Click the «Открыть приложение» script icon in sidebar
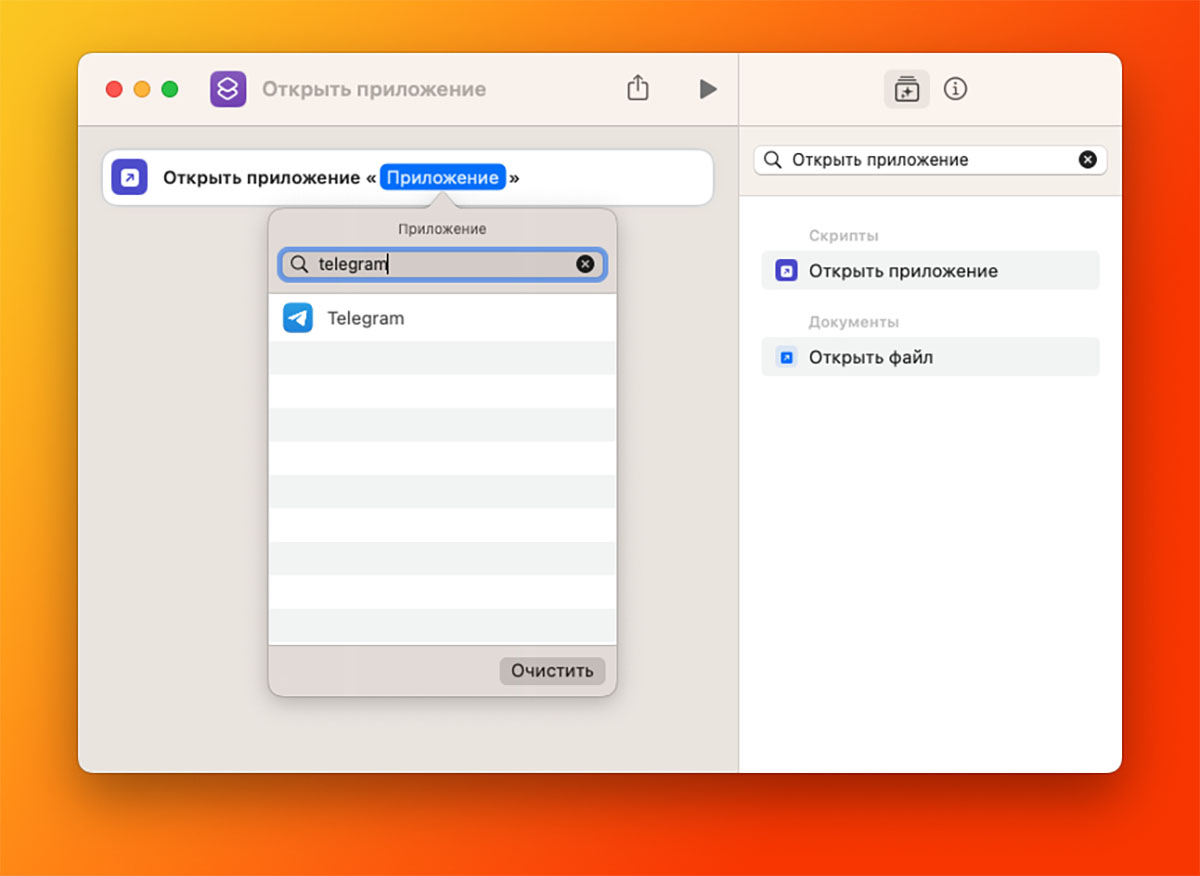1200x876 pixels. (x=785, y=270)
